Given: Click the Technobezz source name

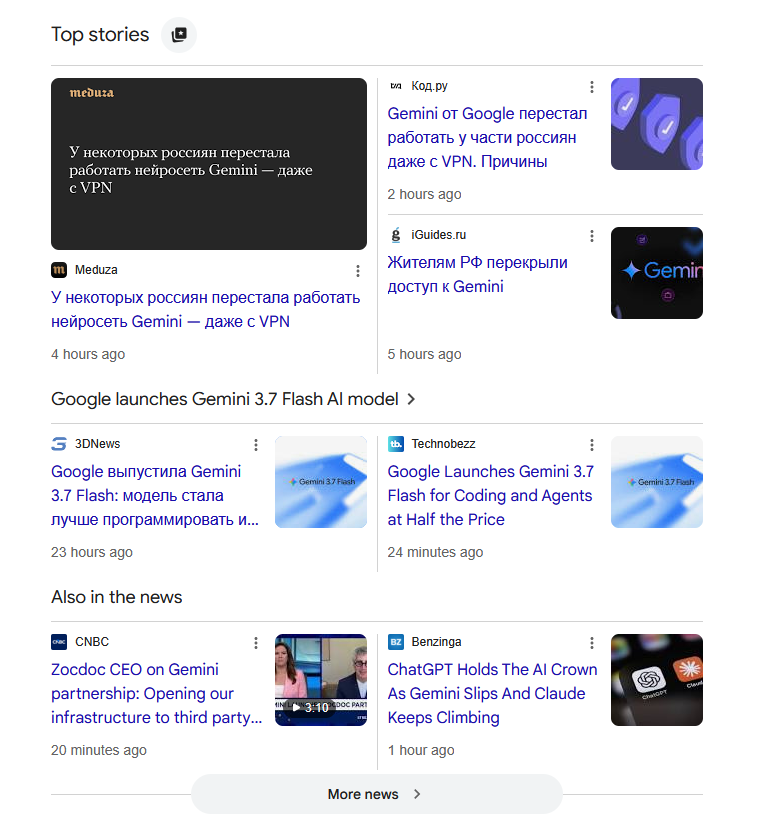Looking at the screenshot, I should [444, 444].
